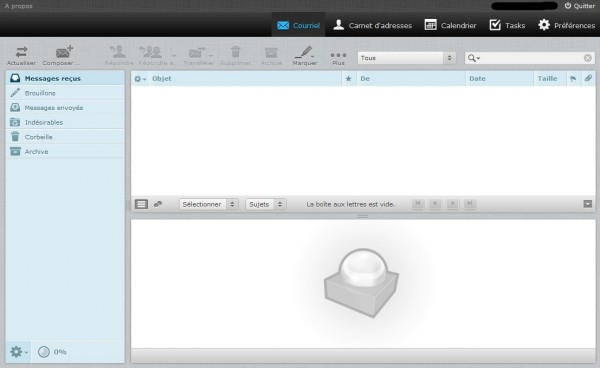Open the Marquer mark menu
Viewport: 600px width, 368px height.
click(305, 56)
